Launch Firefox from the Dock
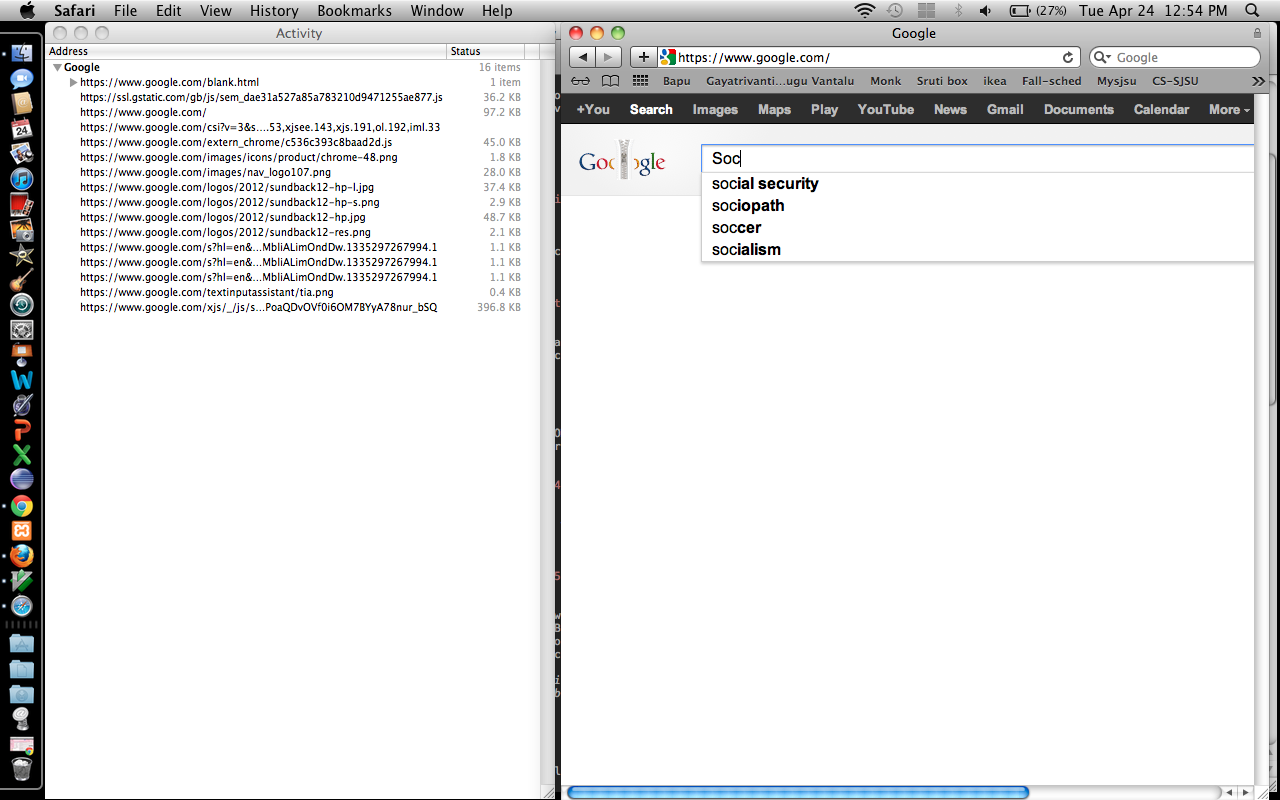The image size is (1280, 800). (22, 556)
